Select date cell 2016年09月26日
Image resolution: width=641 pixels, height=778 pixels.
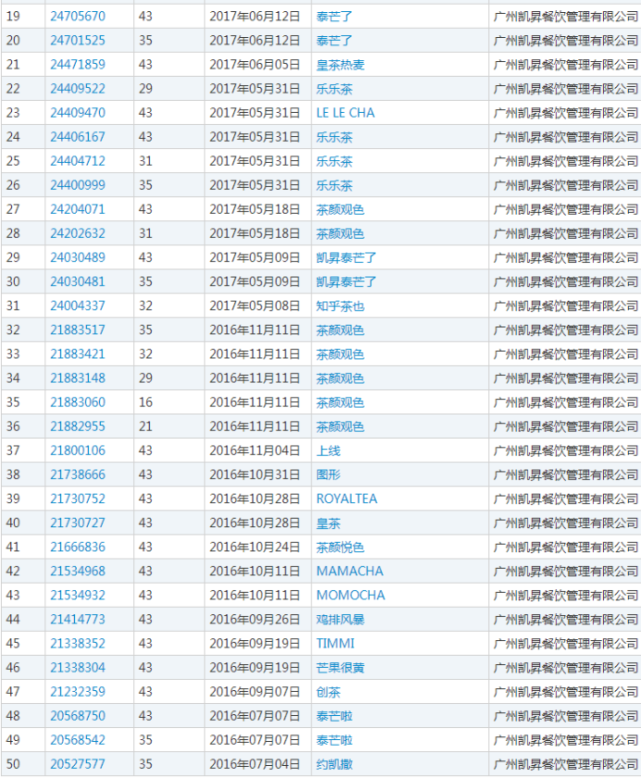coord(255,620)
